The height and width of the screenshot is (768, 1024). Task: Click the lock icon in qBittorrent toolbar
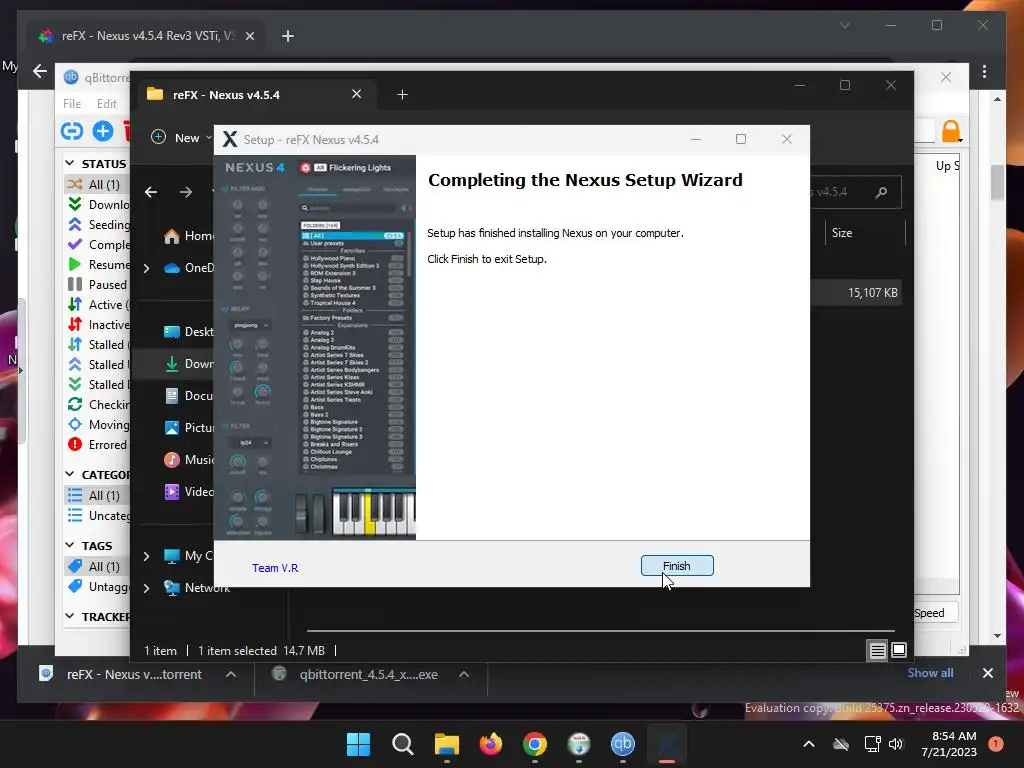tap(951, 131)
